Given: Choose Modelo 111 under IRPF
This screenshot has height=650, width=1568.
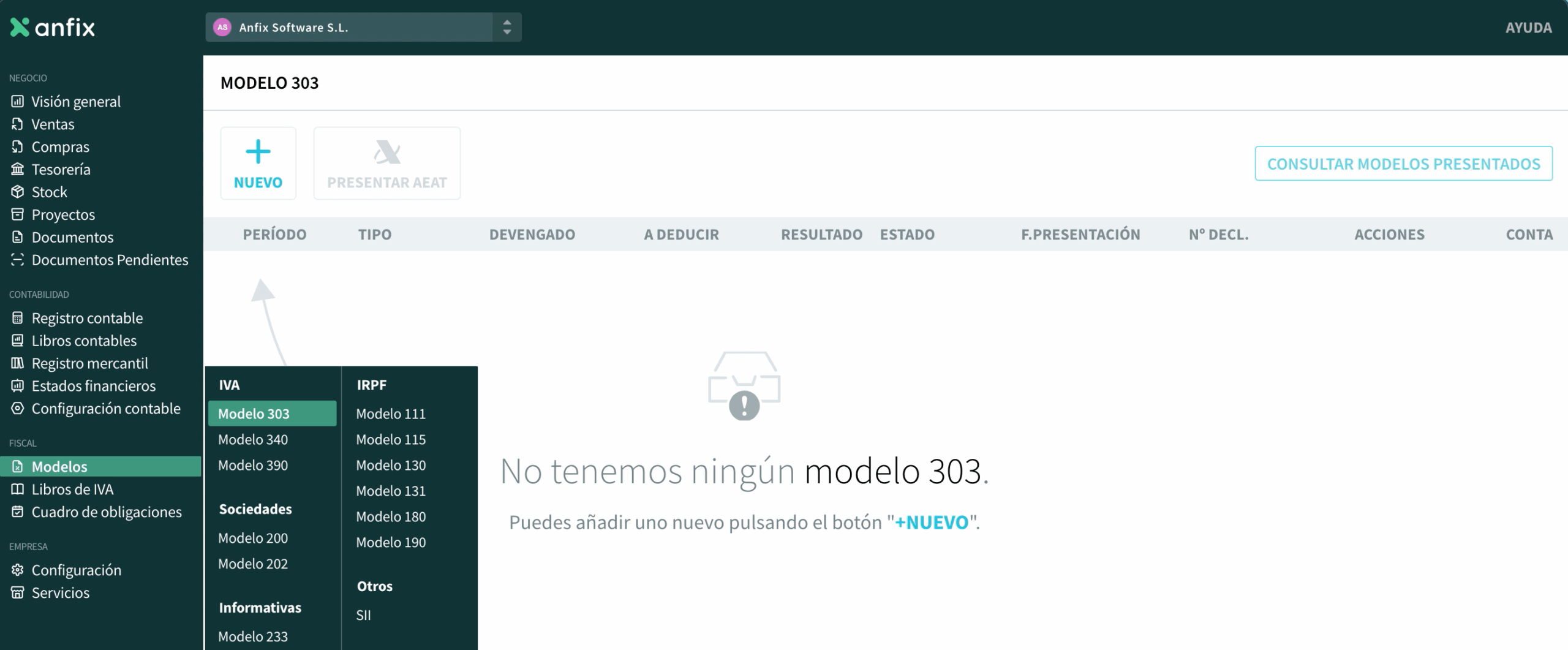Looking at the screenshot, I should tap(391, 414).
